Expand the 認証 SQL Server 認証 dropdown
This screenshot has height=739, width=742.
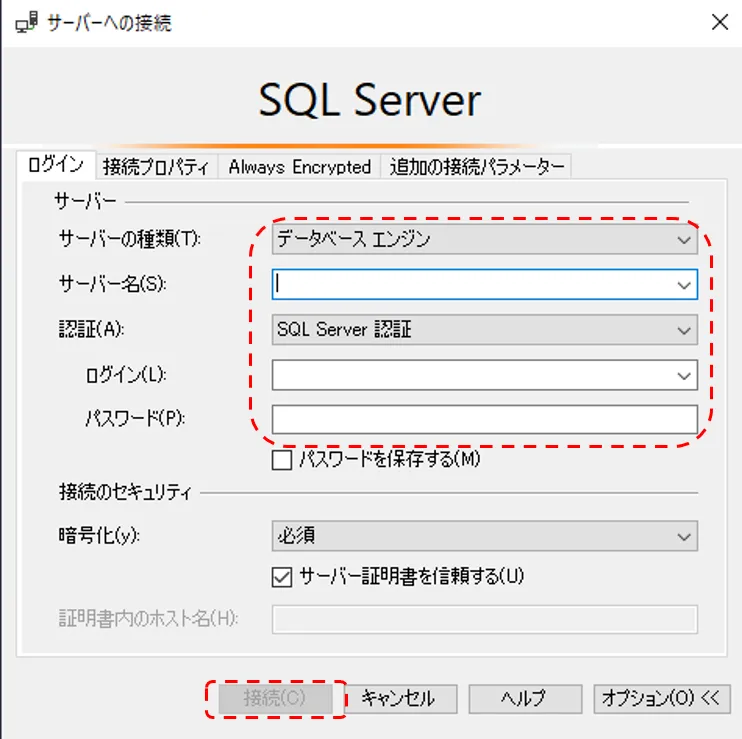484,329
